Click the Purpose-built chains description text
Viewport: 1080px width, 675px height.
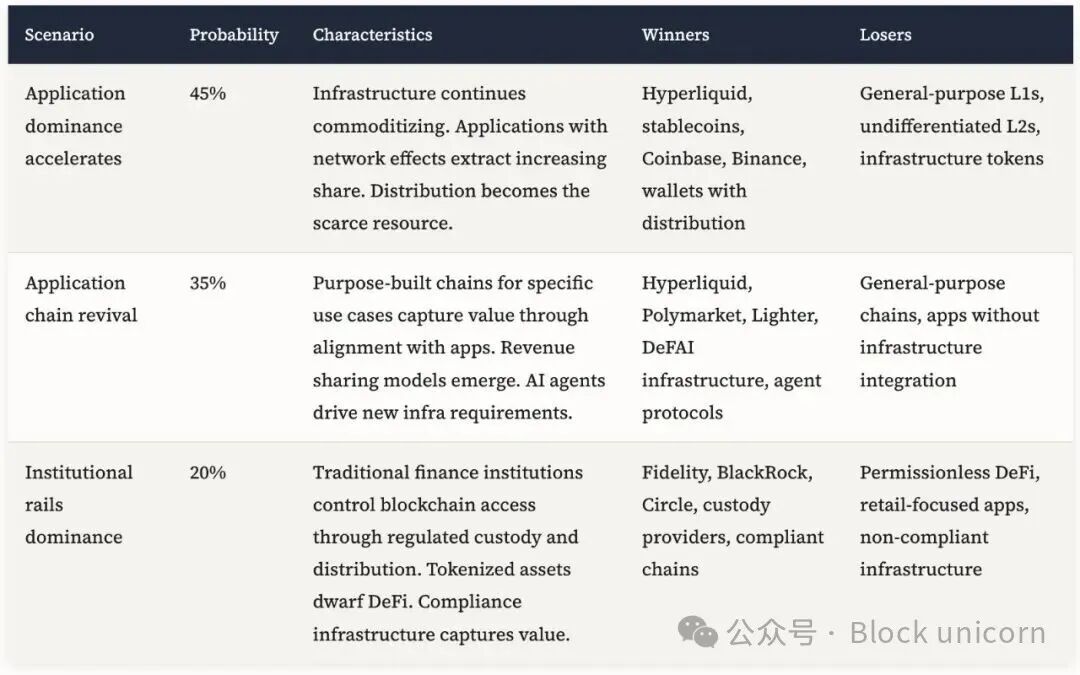[x=456, y=347]
